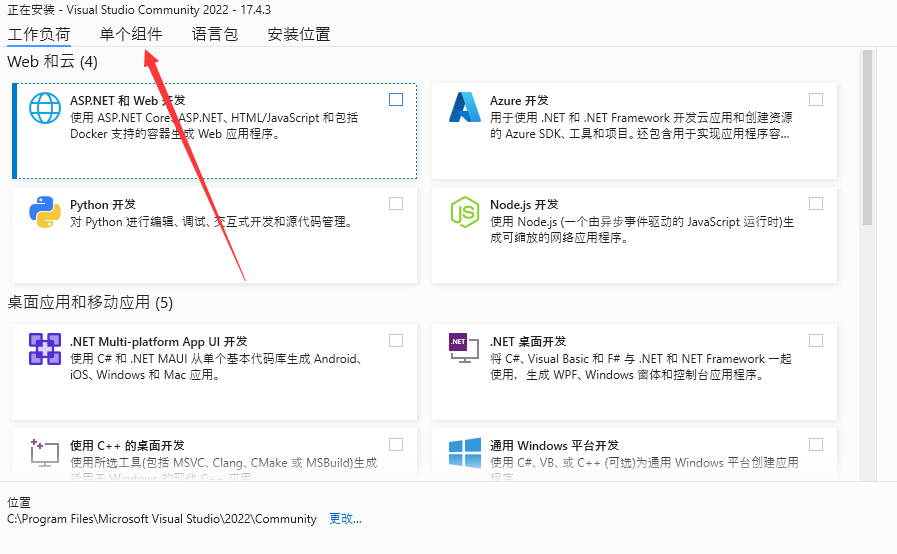Click the 通用 Windows 平台开发 title
897x554 pixels.
click(x=554, y=446)
